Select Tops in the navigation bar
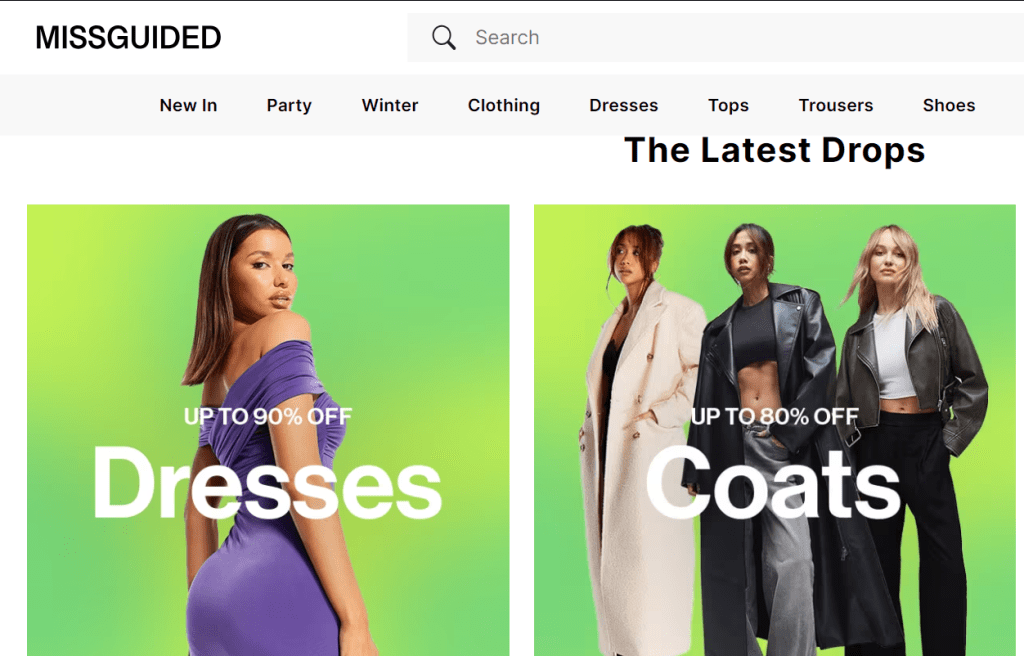This screenshot has height=656, width=1024. 728,106
